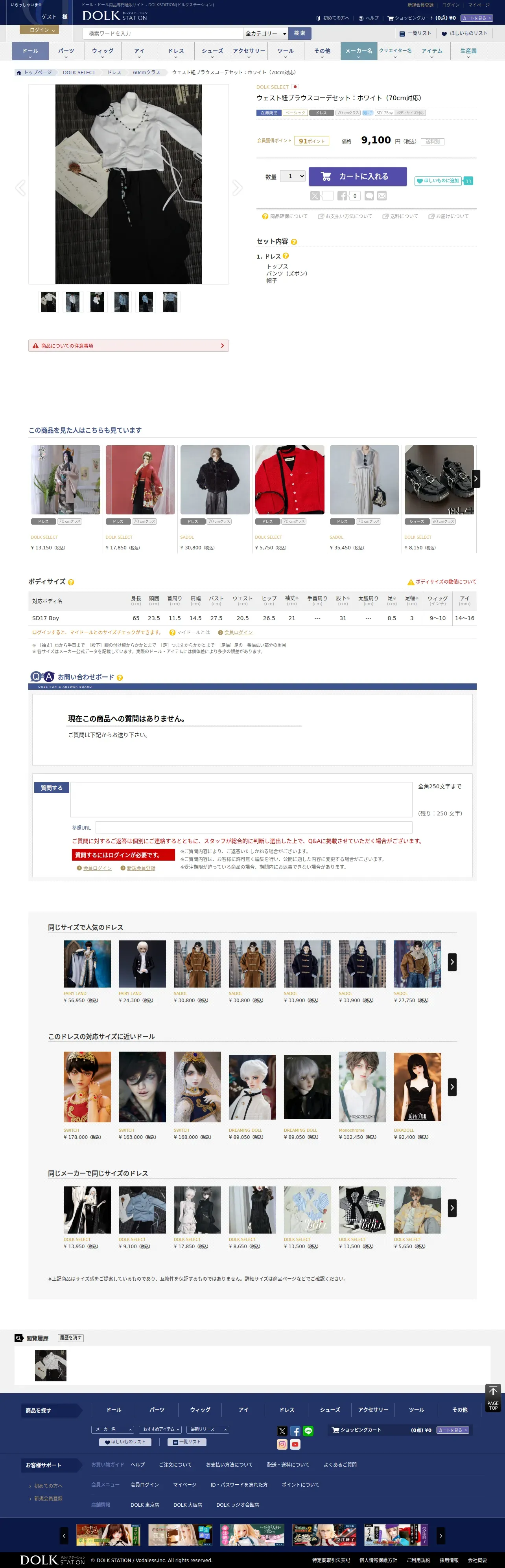Click header カートを見る button

click(x=477, y=18)
